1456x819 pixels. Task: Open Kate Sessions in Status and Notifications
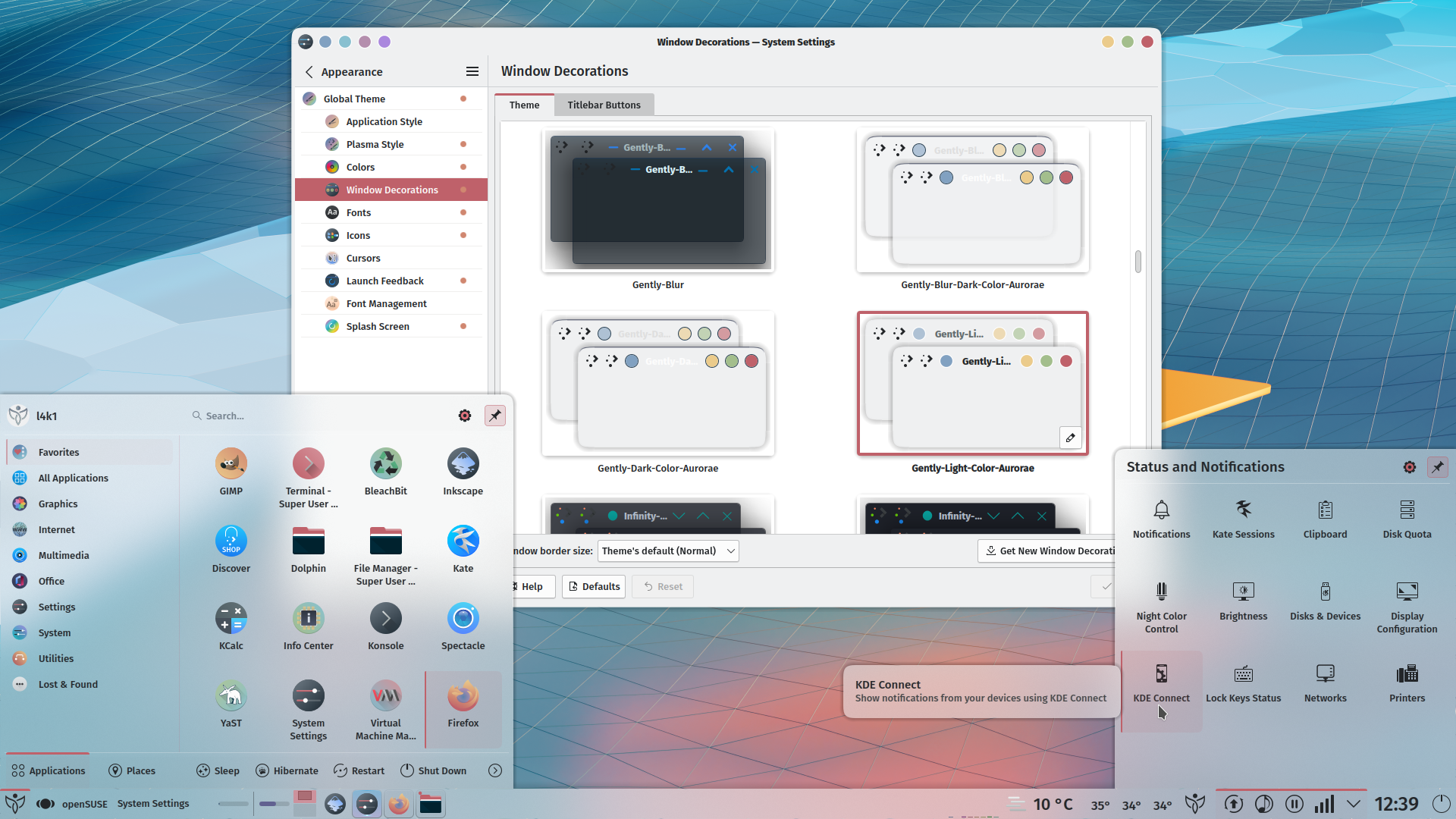1243,519
